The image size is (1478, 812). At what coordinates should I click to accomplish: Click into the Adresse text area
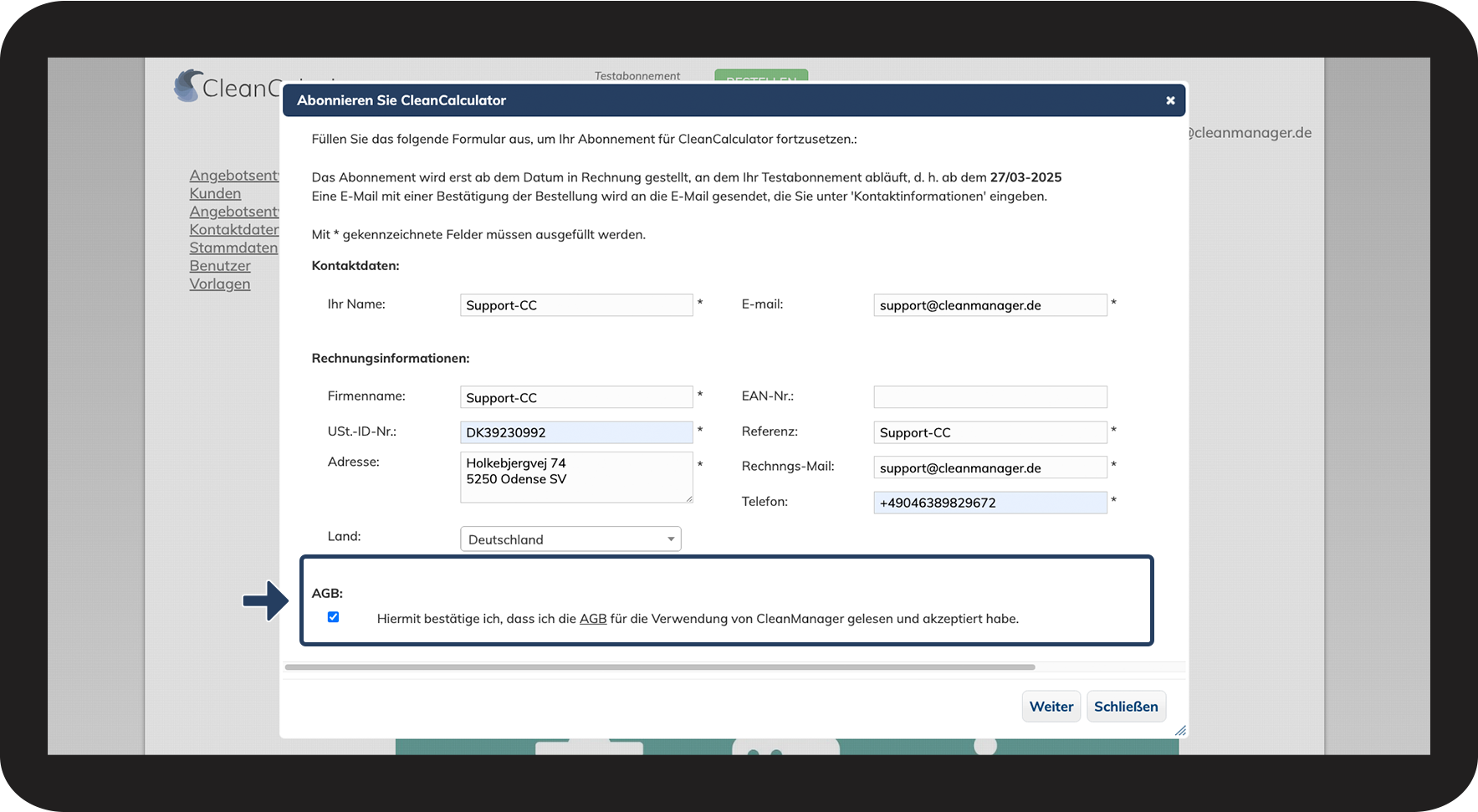(576, 477)
